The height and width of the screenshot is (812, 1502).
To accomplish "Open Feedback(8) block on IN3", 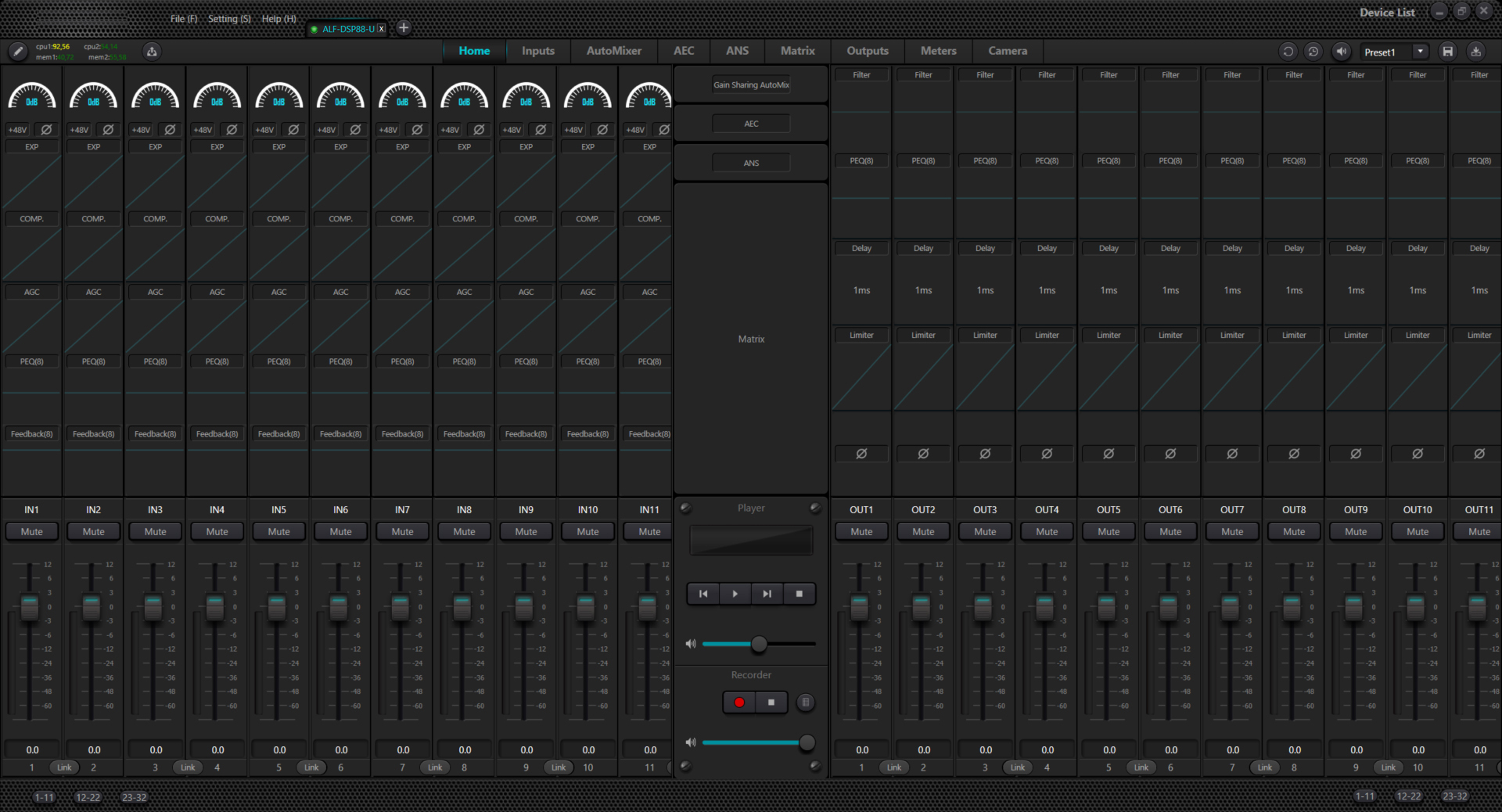I will (156, 434).
